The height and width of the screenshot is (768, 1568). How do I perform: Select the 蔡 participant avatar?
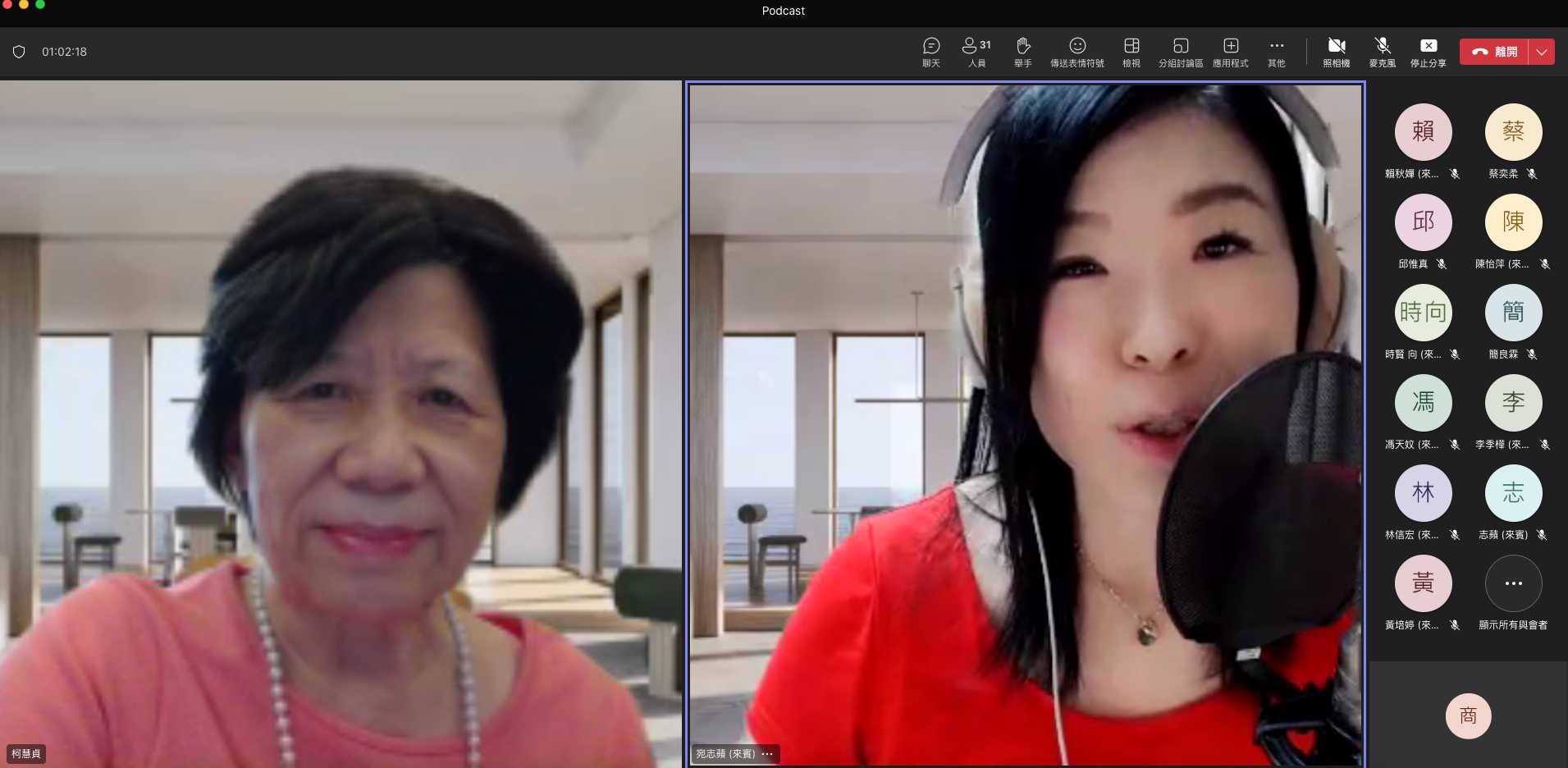click(x=1514, y=132)
